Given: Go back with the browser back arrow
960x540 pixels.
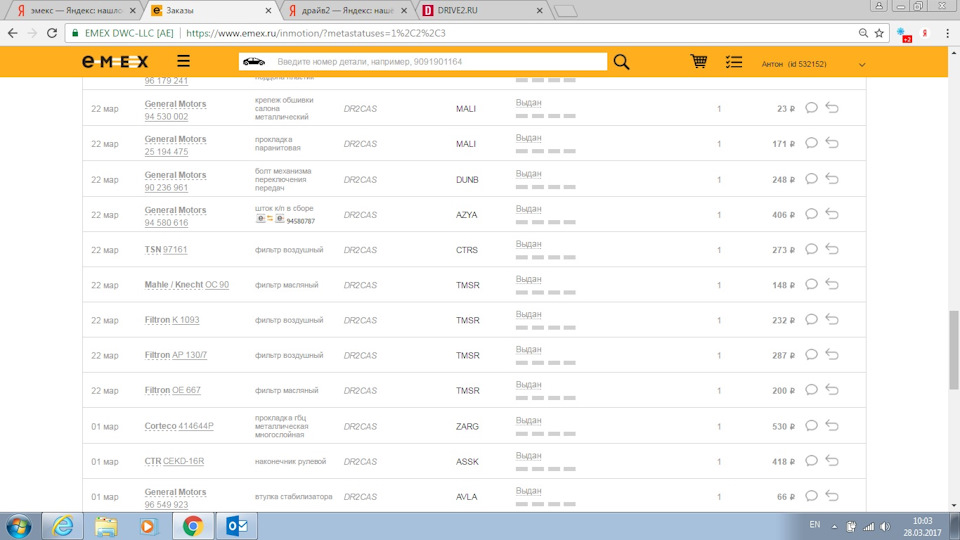Looking at the screenshot, I should [x=12, y=33].
